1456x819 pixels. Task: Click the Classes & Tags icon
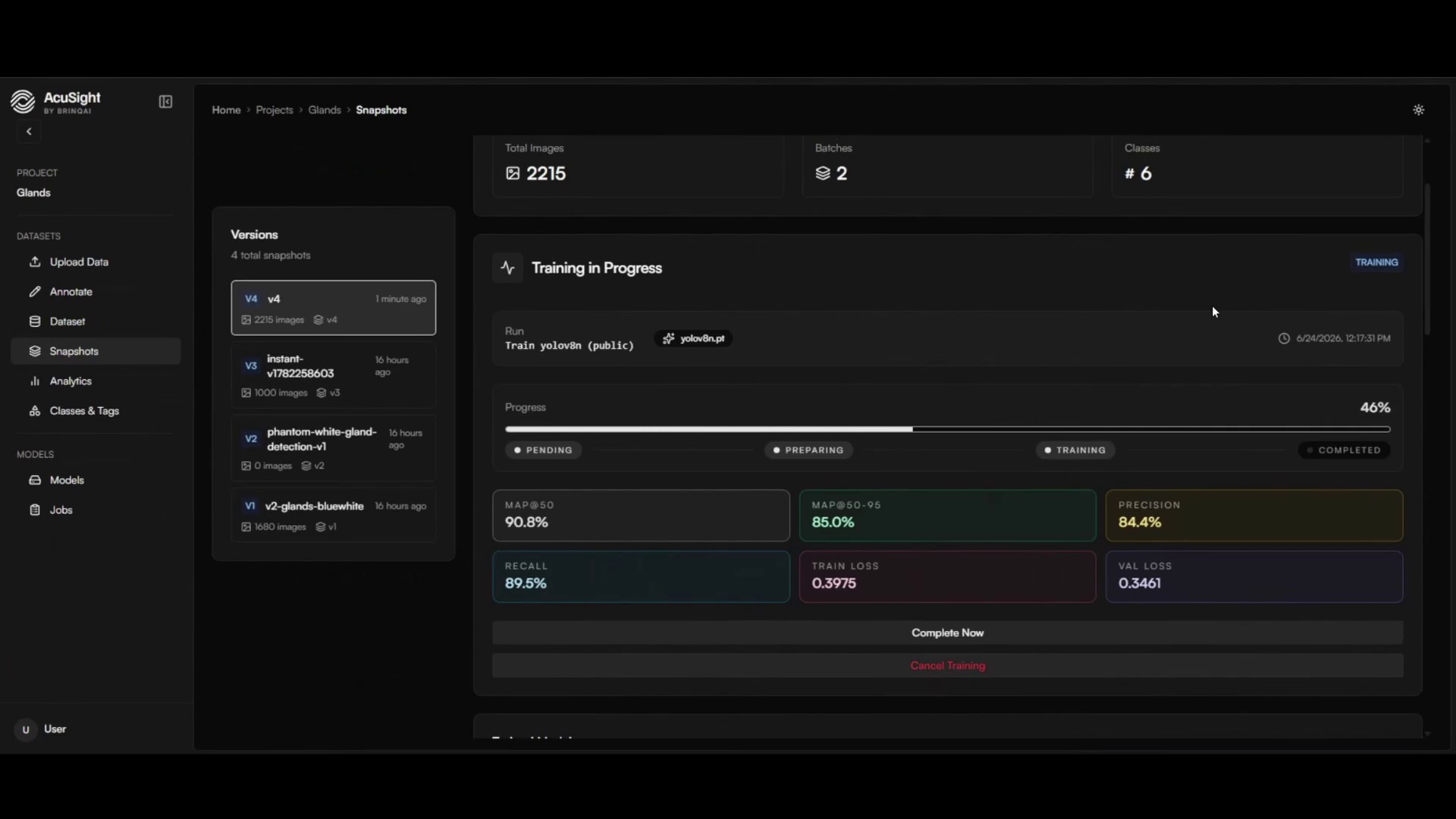[x=35, y=411]
